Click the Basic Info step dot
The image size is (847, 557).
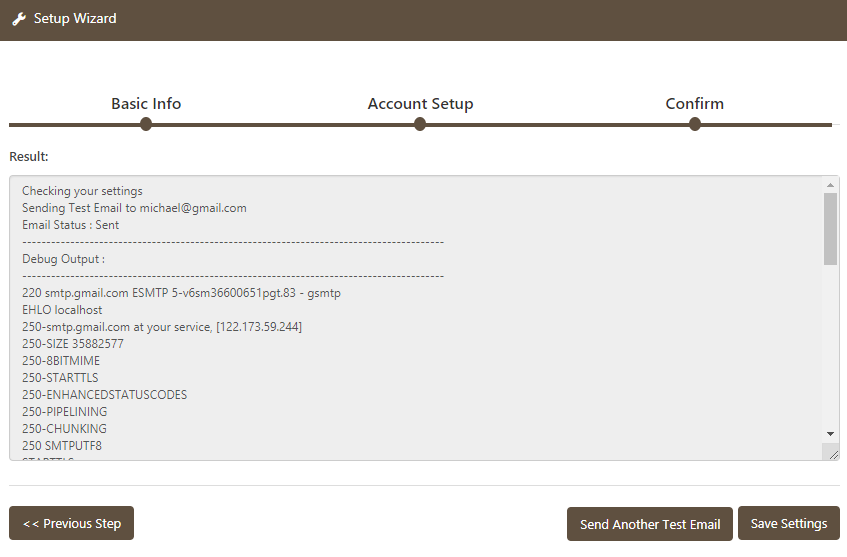click(146, 124)
